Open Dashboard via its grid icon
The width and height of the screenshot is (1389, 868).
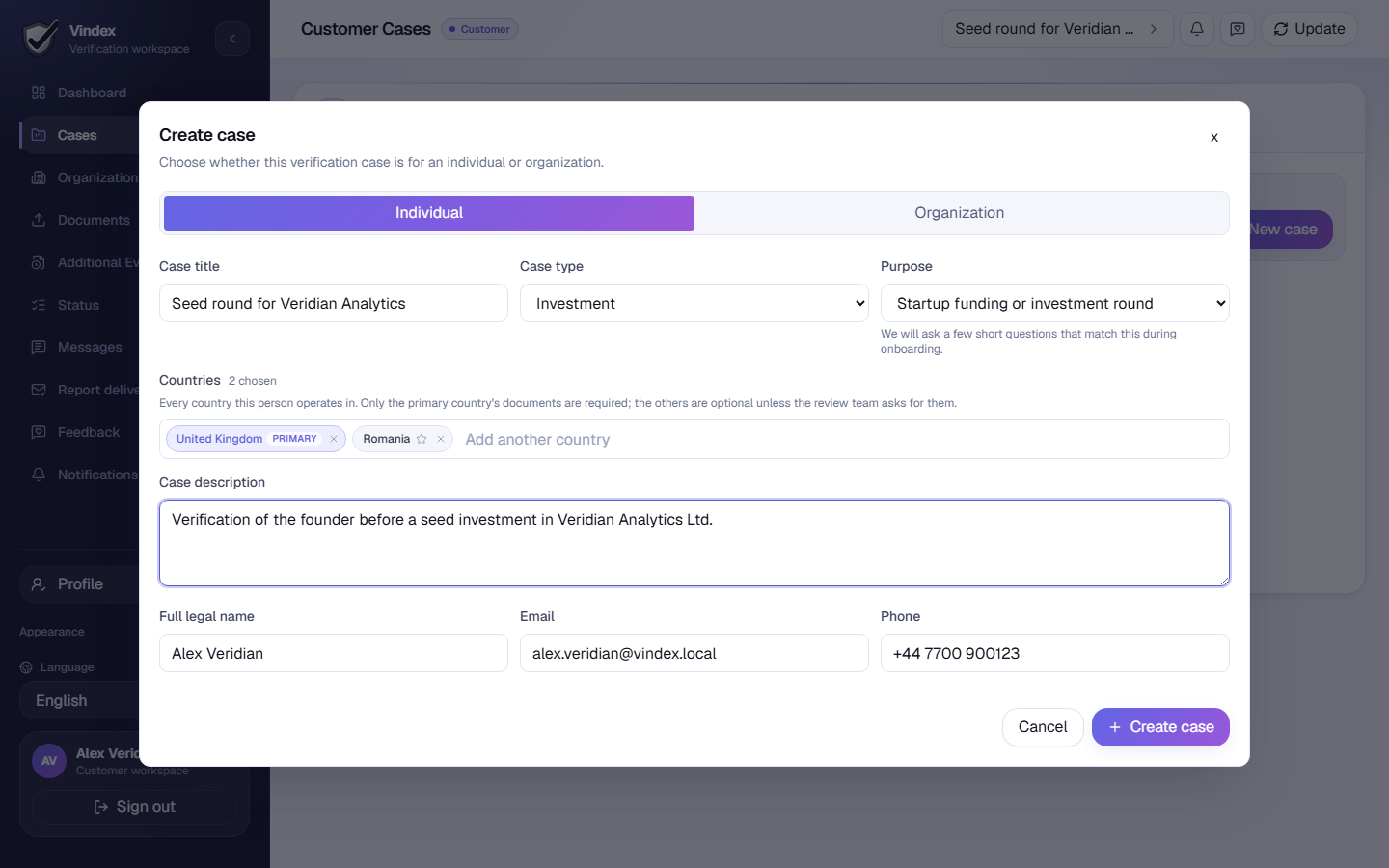coord(39,93)
